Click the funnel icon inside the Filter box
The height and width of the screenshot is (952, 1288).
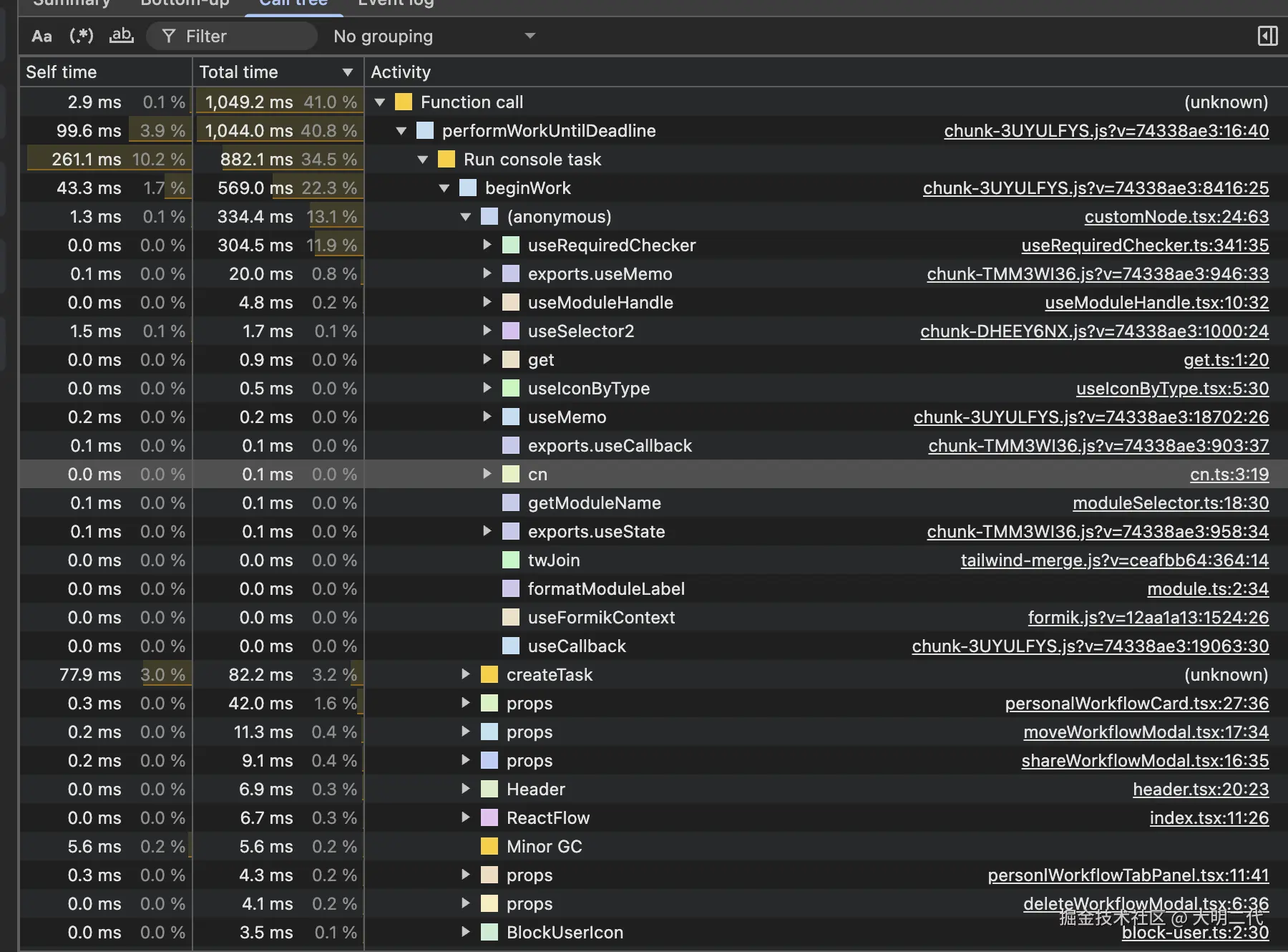170,36
